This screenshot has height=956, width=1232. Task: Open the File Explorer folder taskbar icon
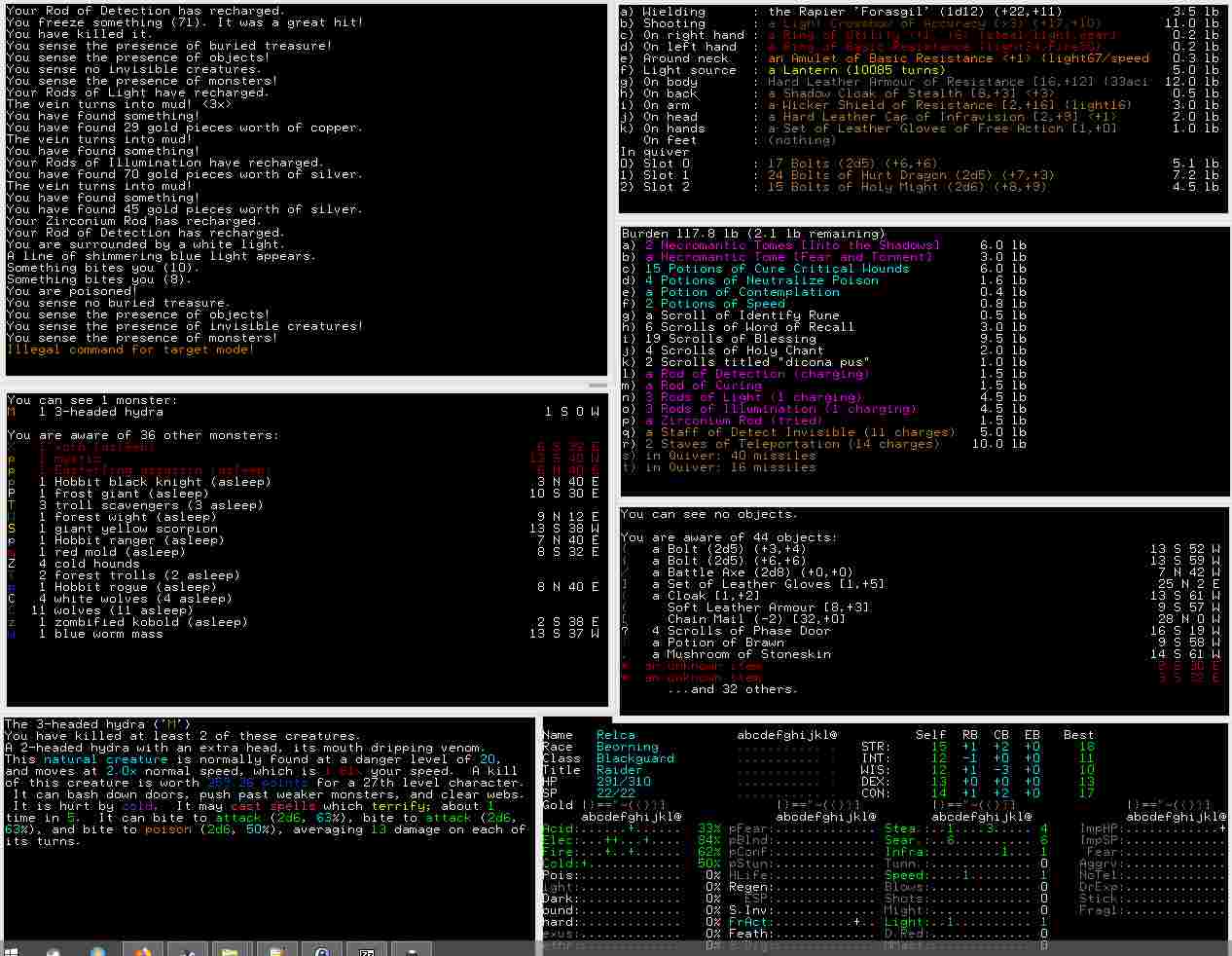tap(230, 950)
